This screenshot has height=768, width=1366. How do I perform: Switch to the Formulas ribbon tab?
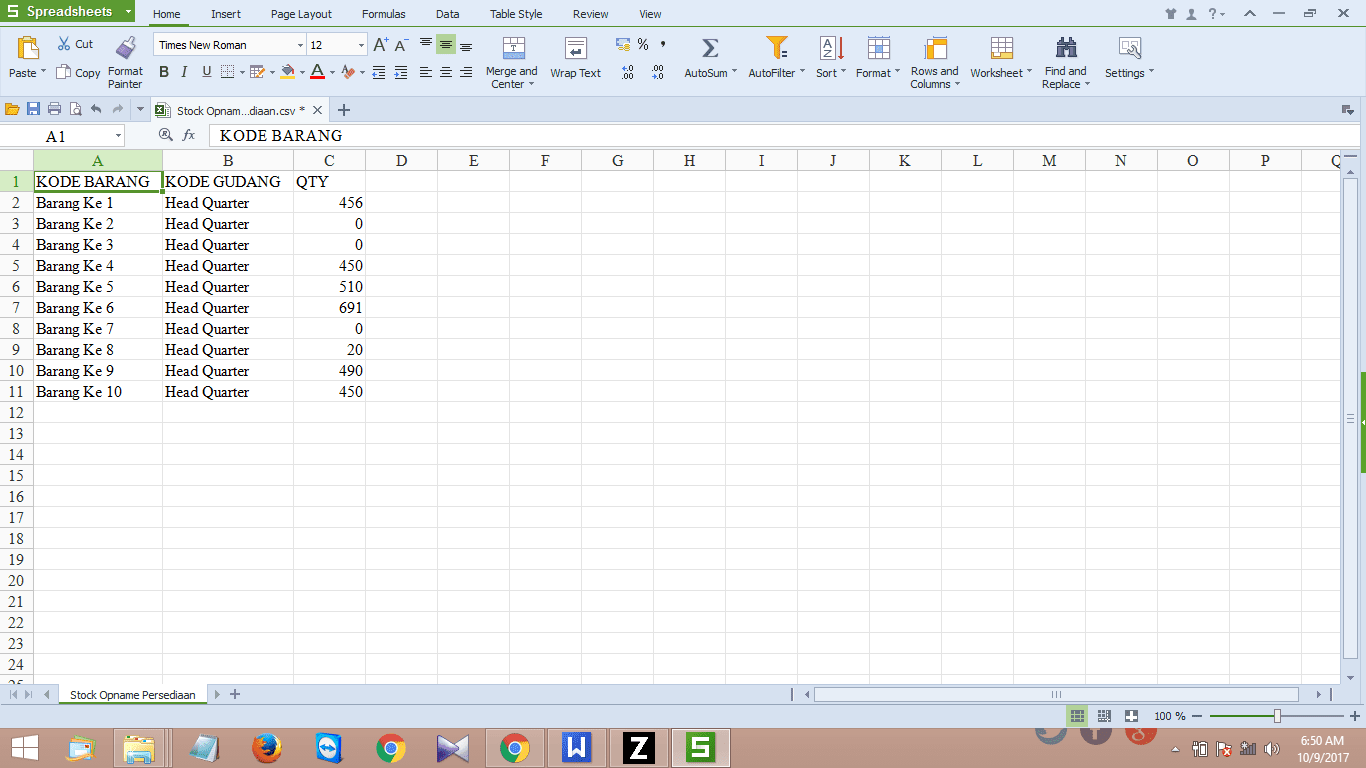[383, 14]
